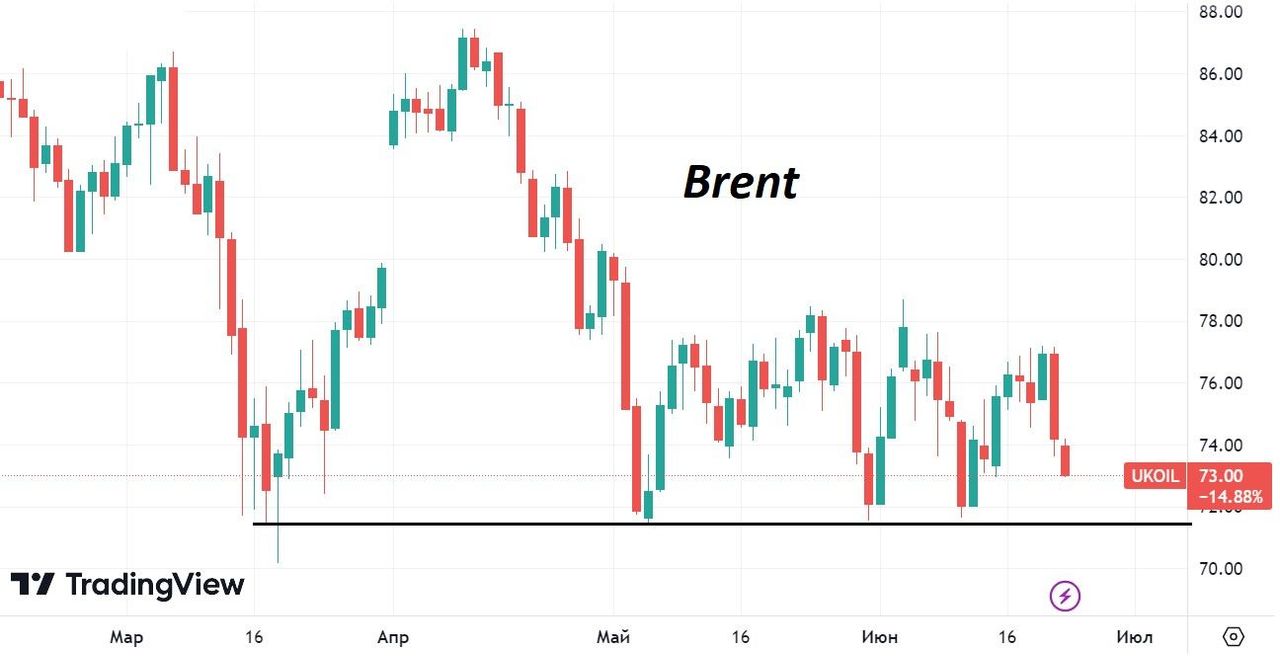Click the Мар label on time axis
This screenshot has width=1280, height=658.
127,637
